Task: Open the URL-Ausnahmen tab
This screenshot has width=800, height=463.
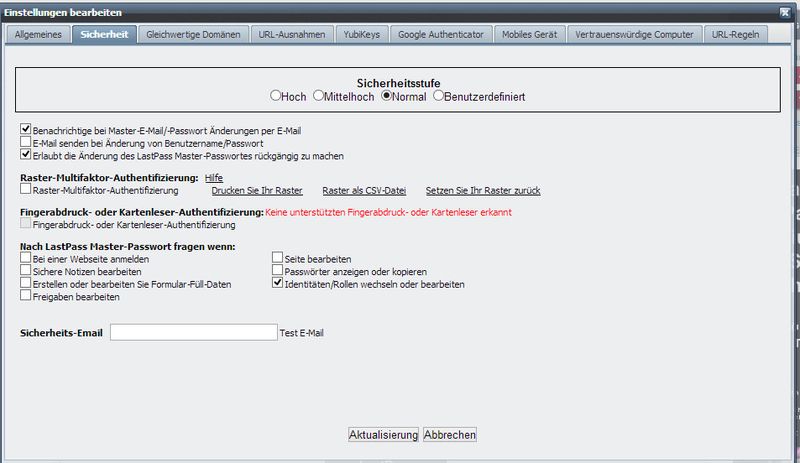Action: pyautogui.click(x=292, y=35)
